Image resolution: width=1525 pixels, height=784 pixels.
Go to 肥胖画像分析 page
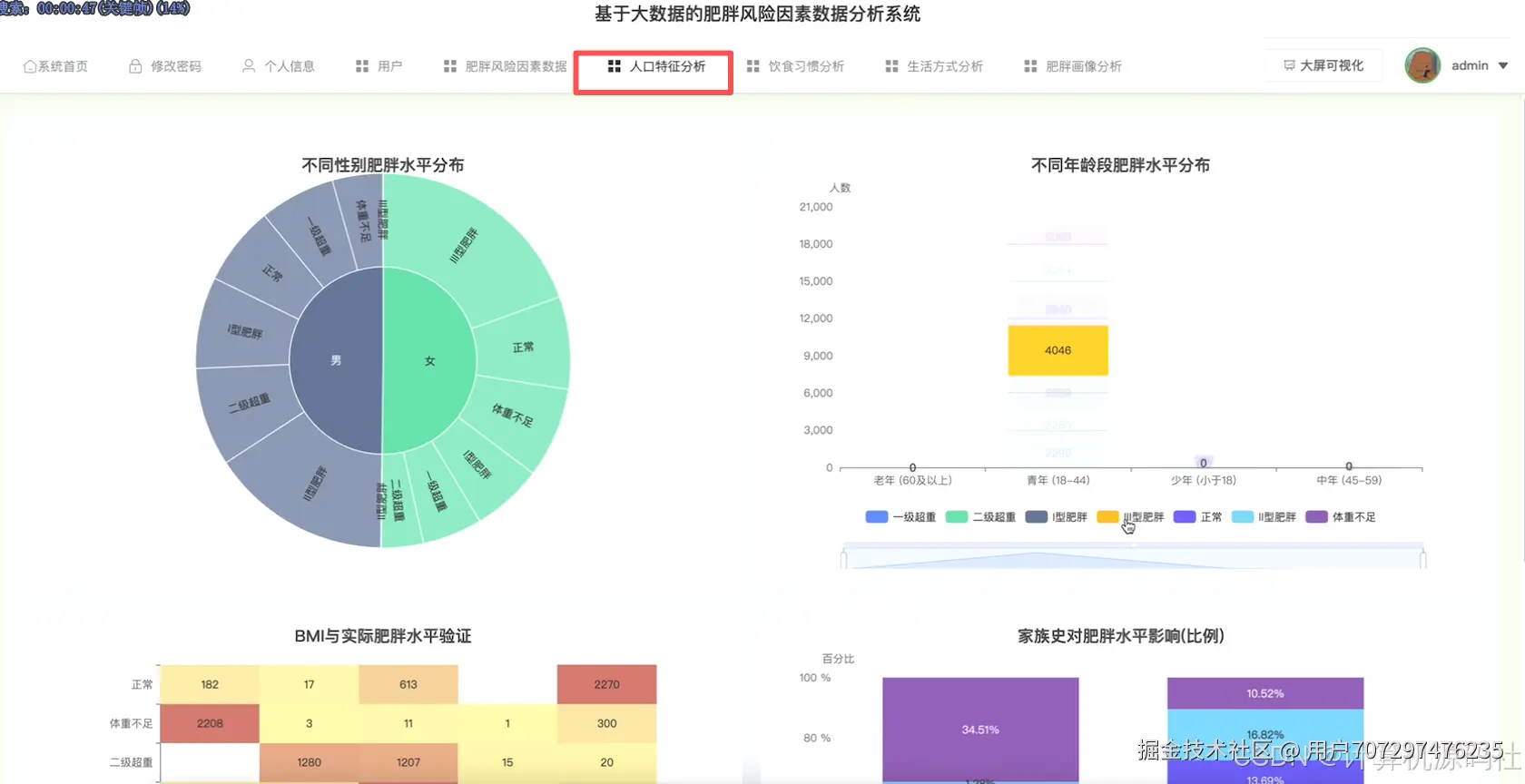click(x=1073, y=66)
